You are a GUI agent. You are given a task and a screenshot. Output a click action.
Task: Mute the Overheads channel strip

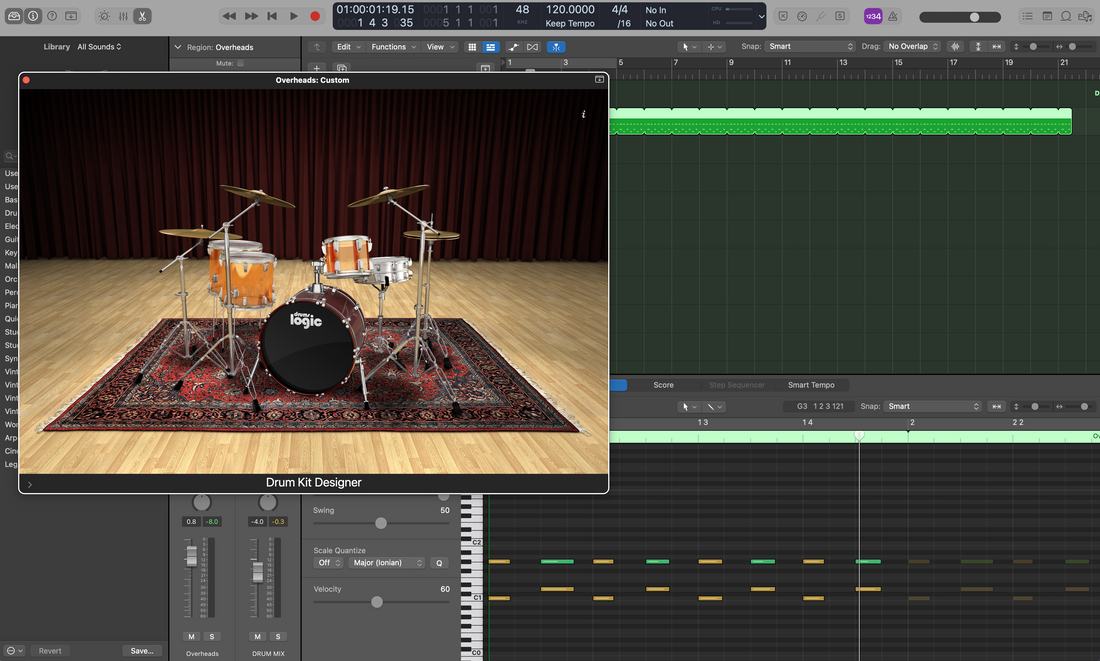pyautogui.click(x=191, y=636)
